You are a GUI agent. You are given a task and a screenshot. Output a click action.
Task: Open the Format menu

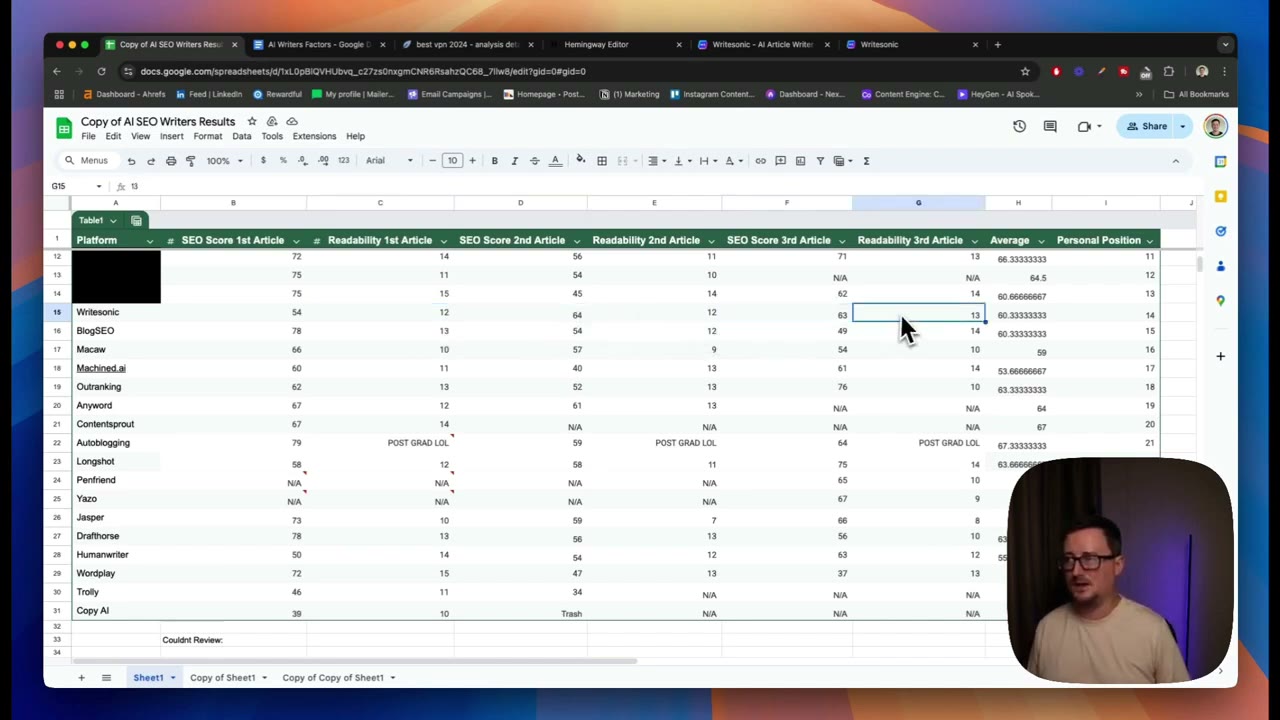(x=208, y=136)
